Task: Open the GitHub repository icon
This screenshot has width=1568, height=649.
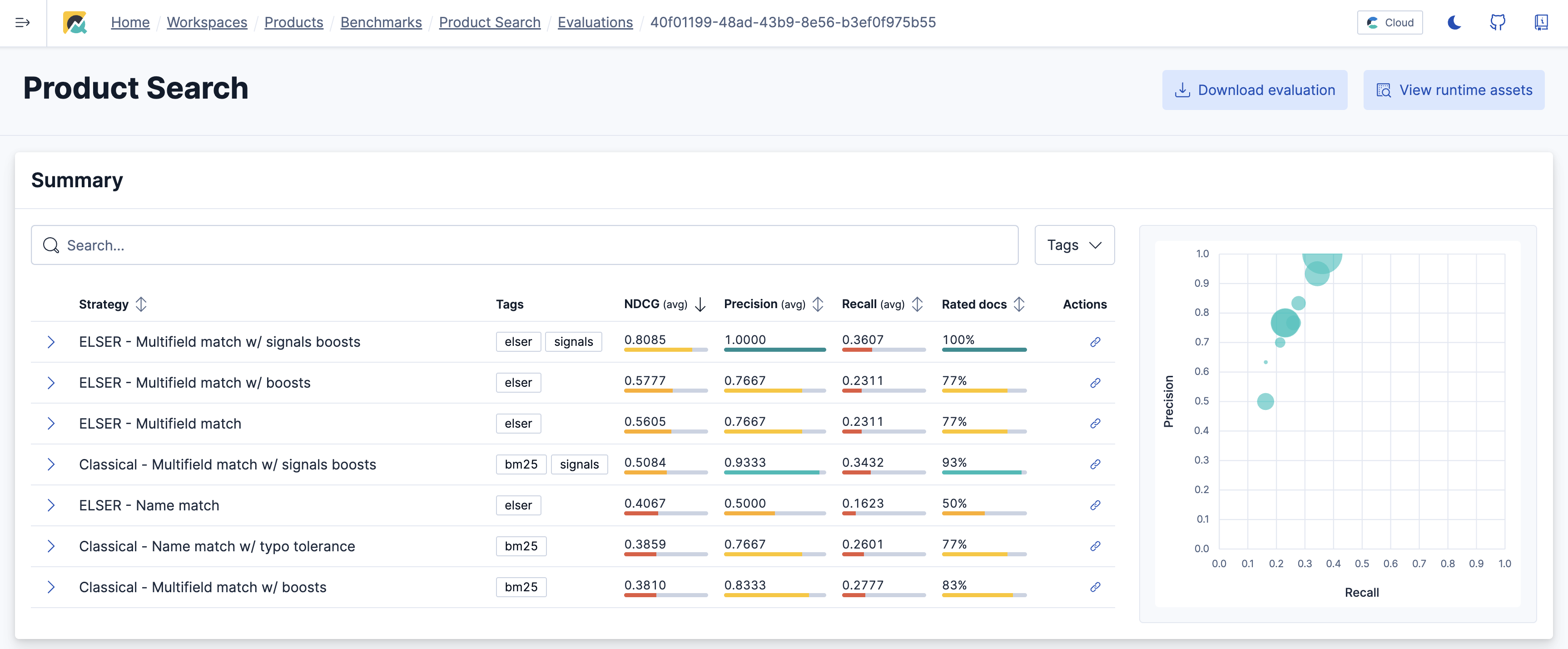Action: (1498, 23)
